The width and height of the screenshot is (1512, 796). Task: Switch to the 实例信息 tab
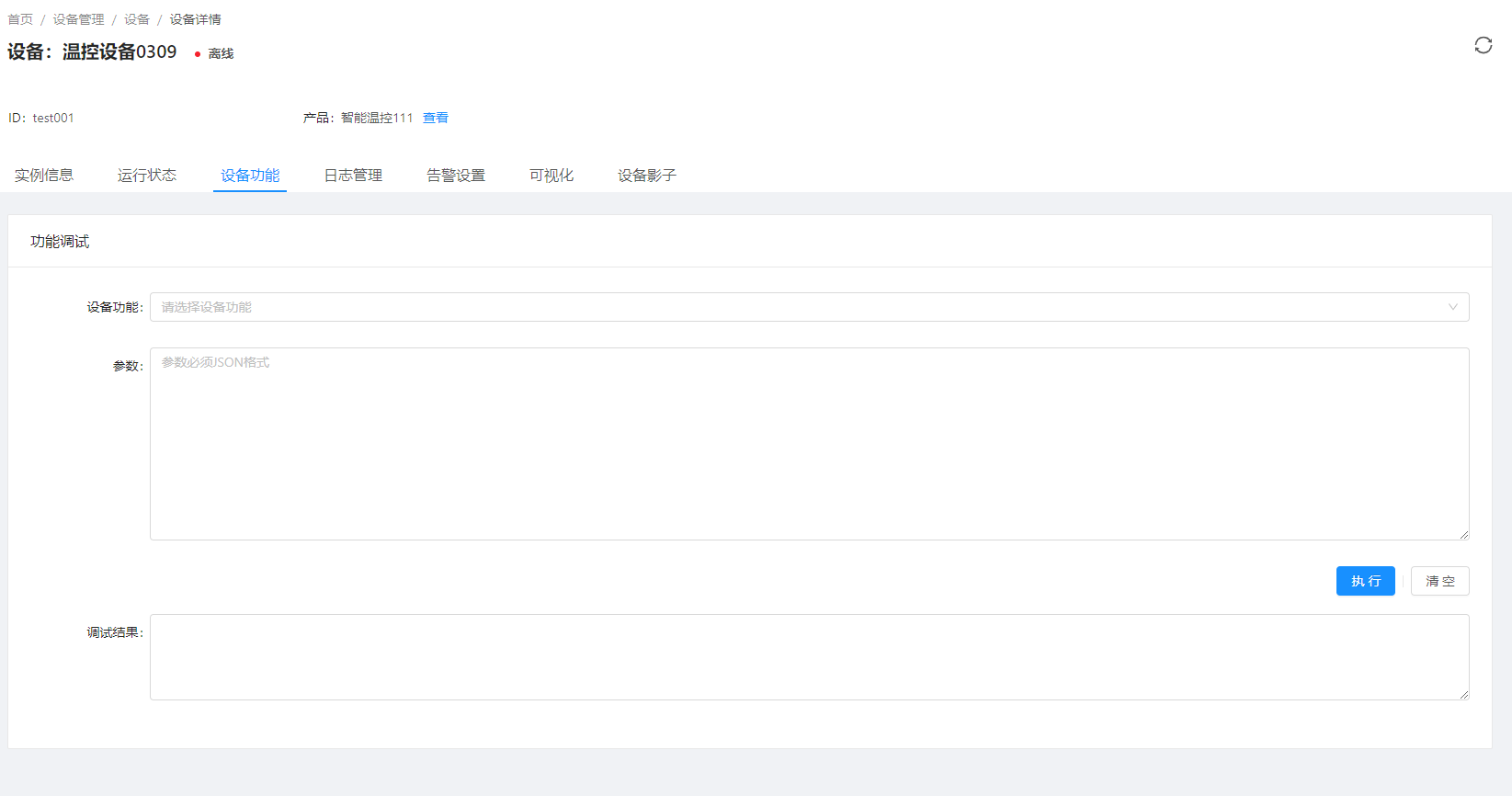(44, 176)
